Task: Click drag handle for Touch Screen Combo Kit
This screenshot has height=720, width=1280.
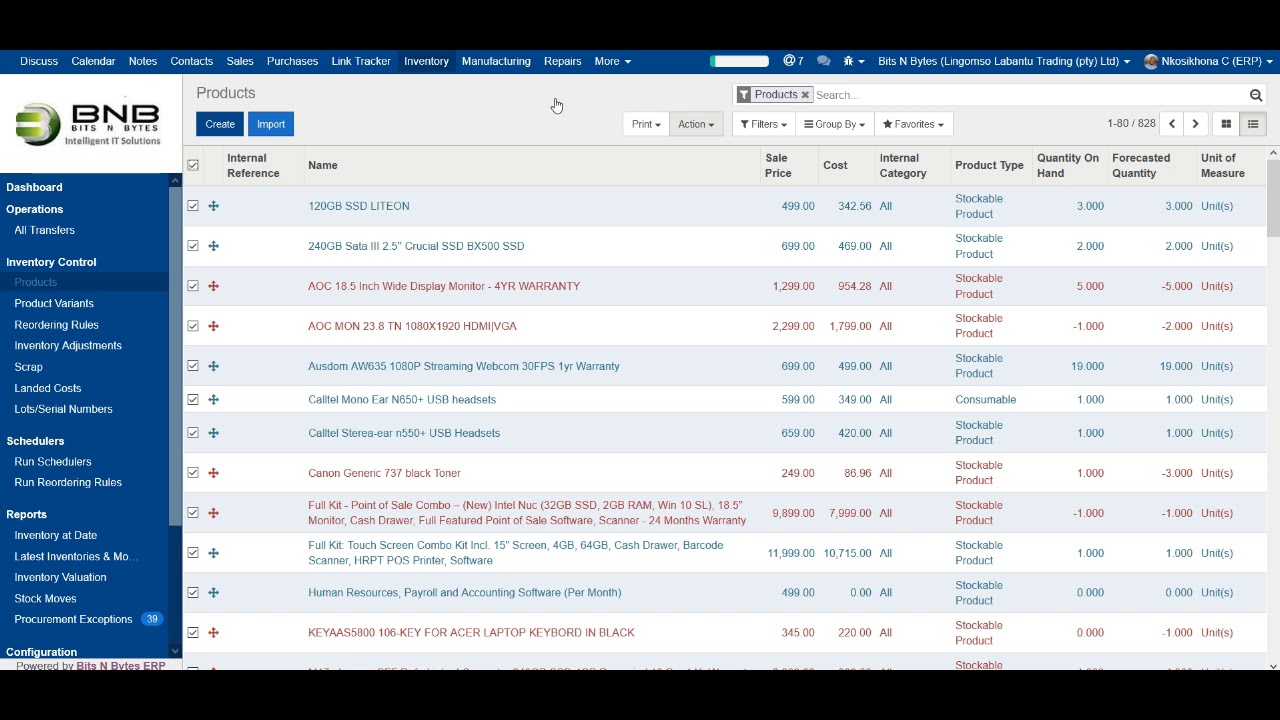Action: coord(213,553)
